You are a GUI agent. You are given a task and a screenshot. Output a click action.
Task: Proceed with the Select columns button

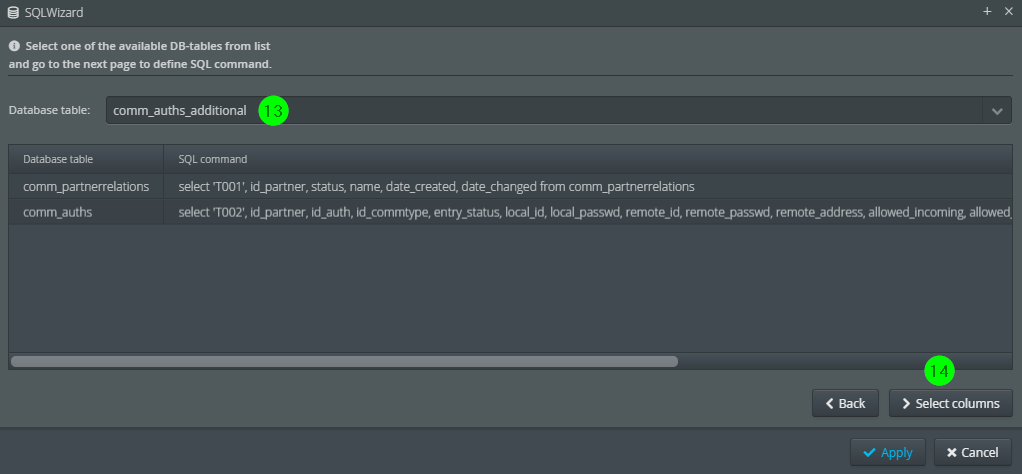[951, 404]
